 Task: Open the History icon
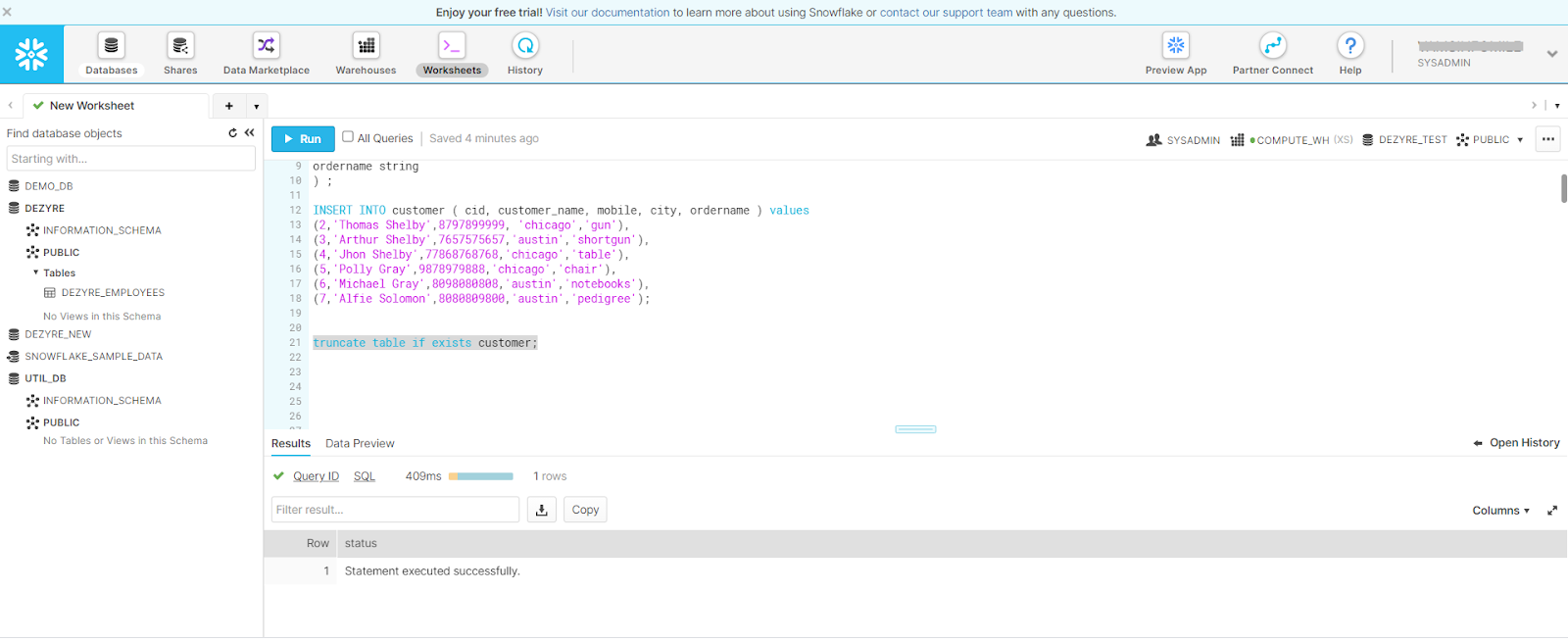(x=525, y=46)
